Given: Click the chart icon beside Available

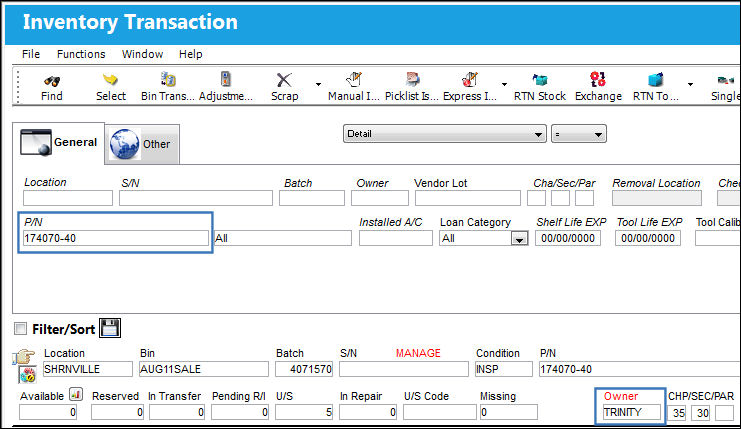Looking at the screenshot, I should 76,394.
